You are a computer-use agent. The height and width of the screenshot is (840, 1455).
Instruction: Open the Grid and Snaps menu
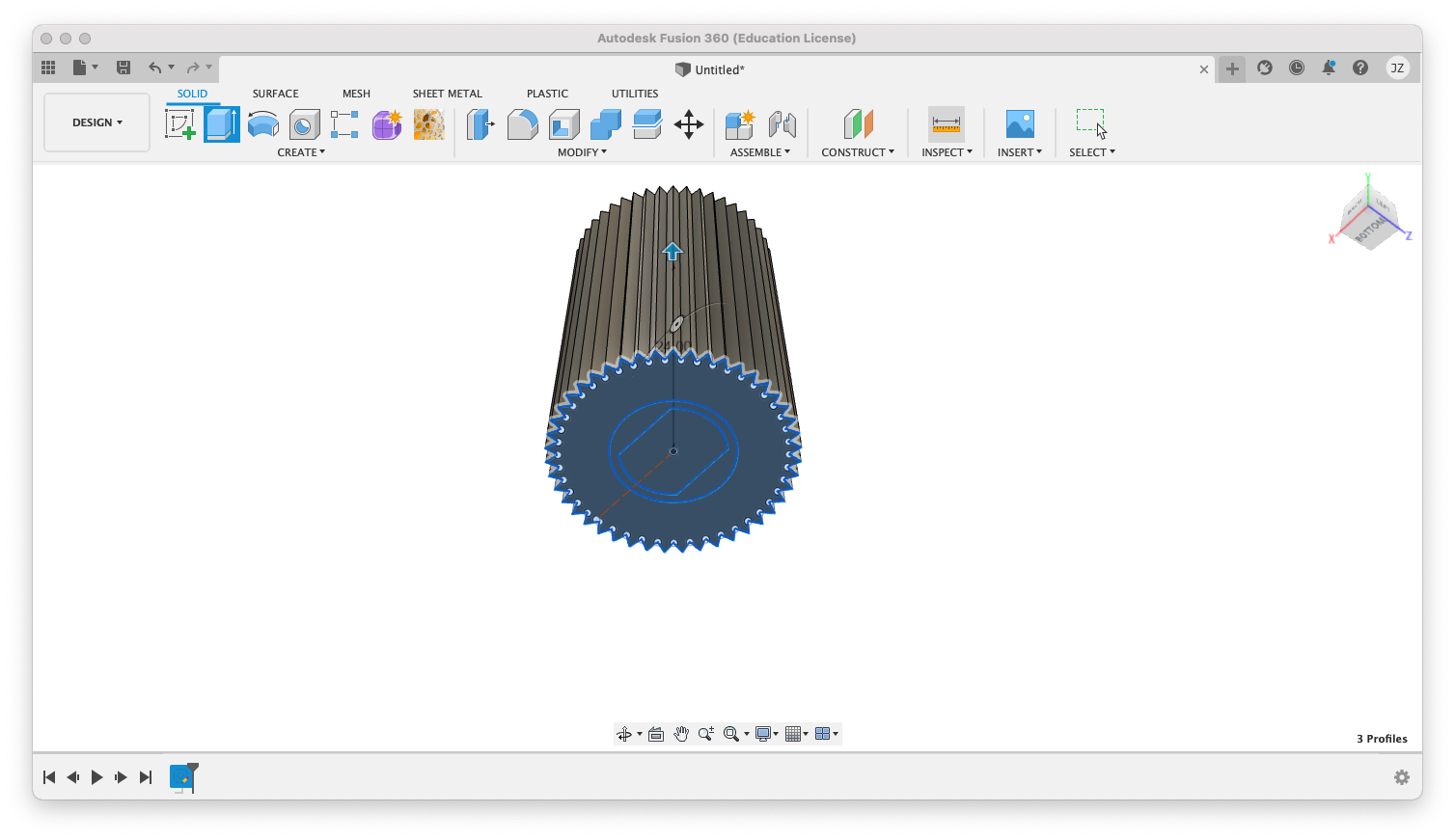(797, 734)
